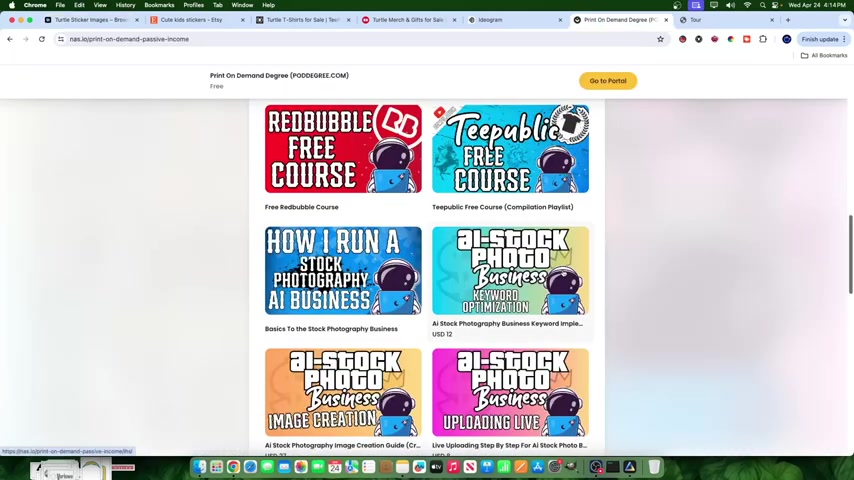The height and width of the screenshot is (480, 854).
Task: Open Trash from the Dock
Action: coord(654,467)
